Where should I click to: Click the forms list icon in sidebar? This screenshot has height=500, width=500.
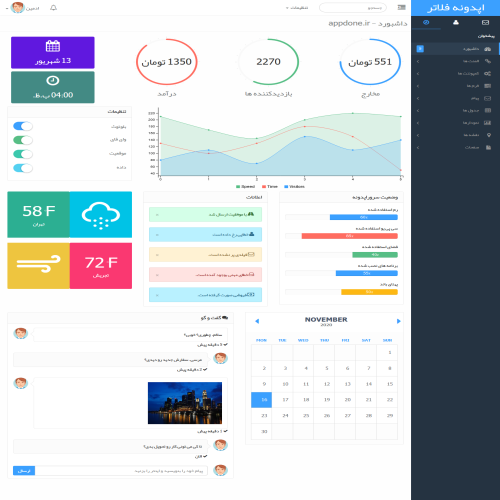[x=487, y=86]
